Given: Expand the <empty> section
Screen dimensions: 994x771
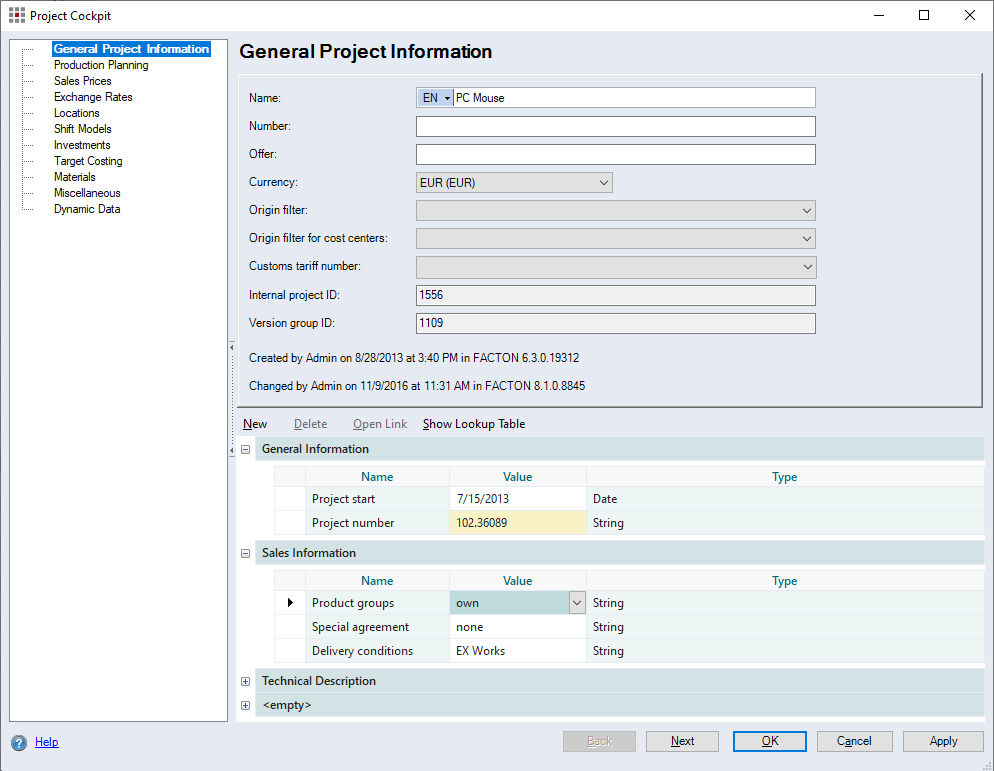Looking at the screenshot, I should (x=246, y=705).
